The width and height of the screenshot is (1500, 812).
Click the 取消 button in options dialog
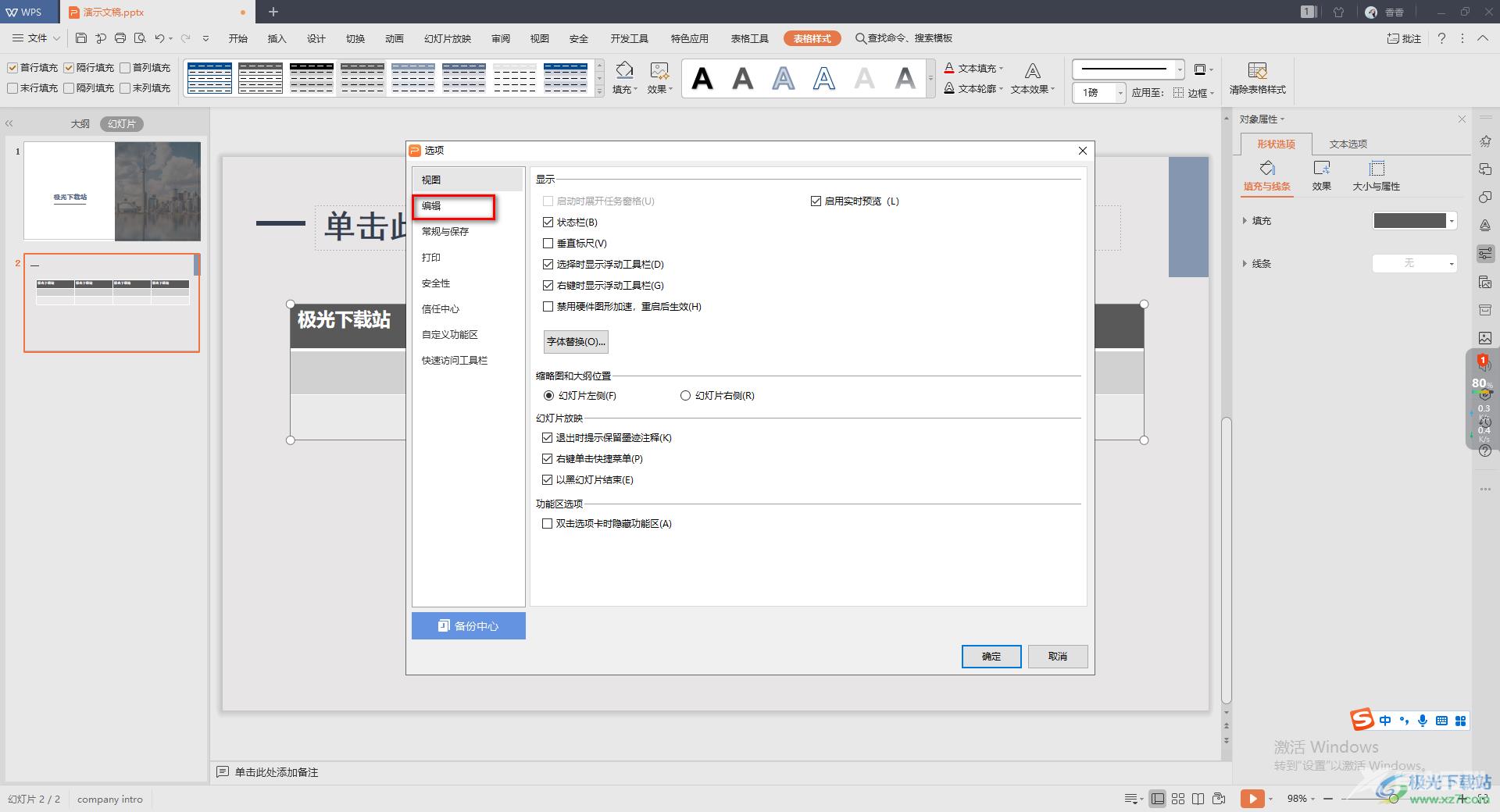click(1058, 657)
